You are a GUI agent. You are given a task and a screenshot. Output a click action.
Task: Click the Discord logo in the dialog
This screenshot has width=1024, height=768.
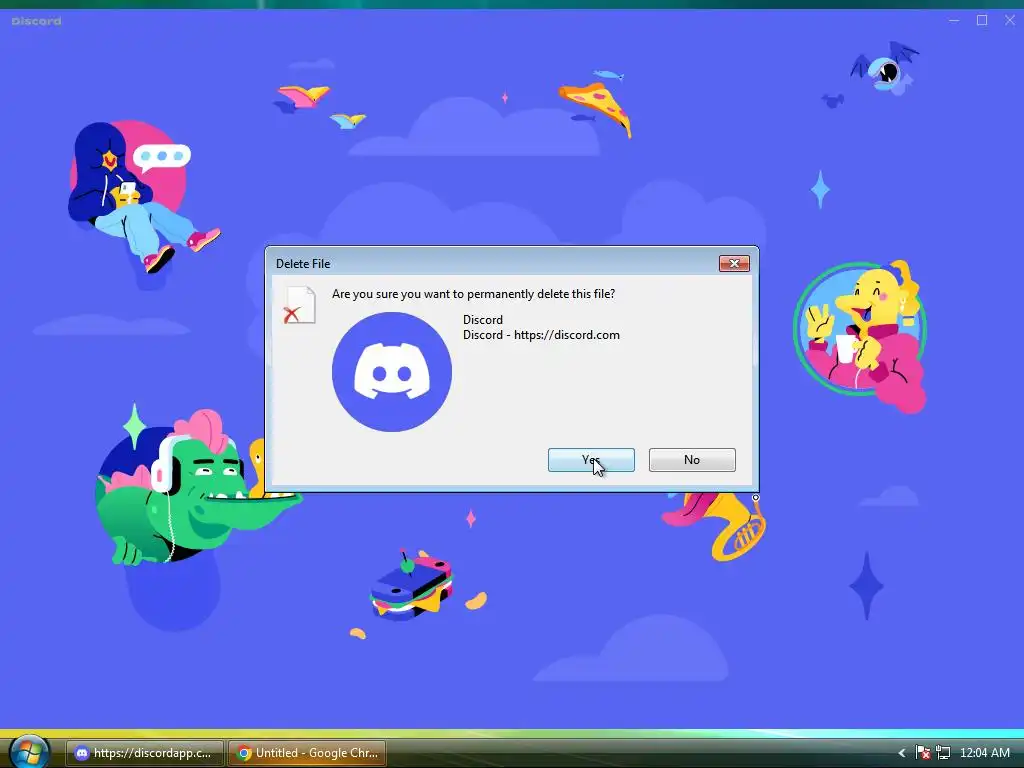(x=392, y=372)
